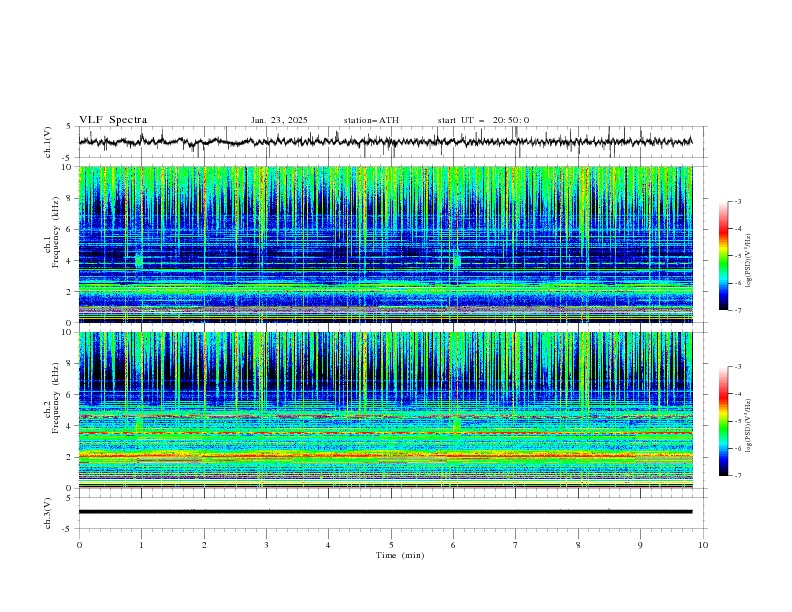Select the "start UT = 20:50:0" label
Screen dimensions: 792x612
click(483, 120)
